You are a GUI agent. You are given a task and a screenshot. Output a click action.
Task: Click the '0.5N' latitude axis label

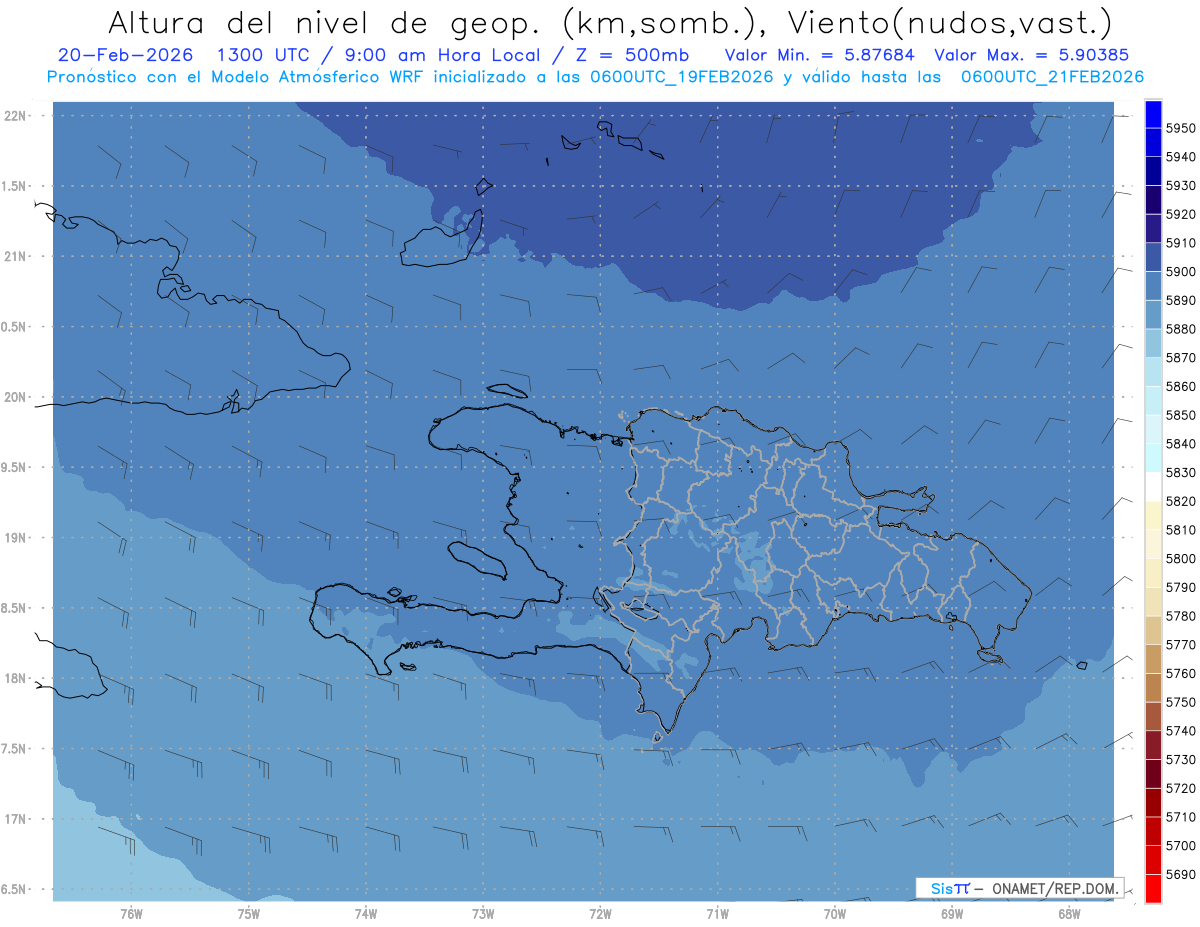pos(15,327)
